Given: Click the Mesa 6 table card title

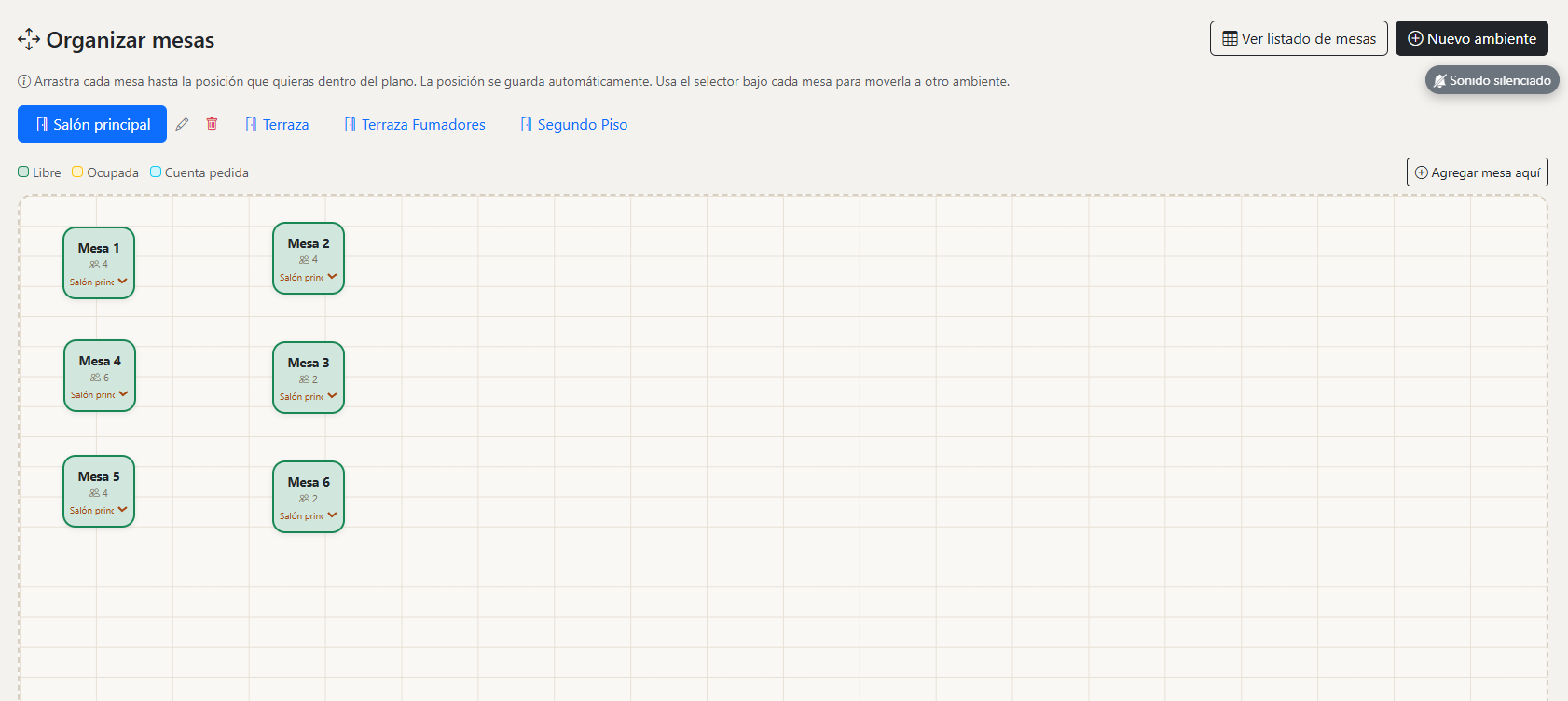Looking at the screenshot, I should [309, 482].
